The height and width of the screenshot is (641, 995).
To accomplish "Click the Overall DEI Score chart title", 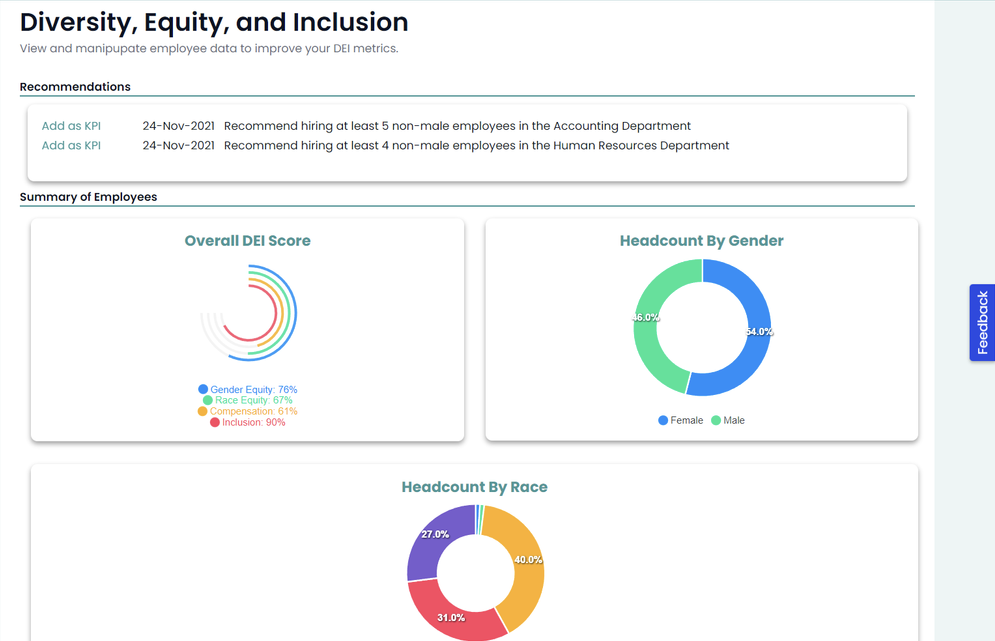I will tap(248, 241).
